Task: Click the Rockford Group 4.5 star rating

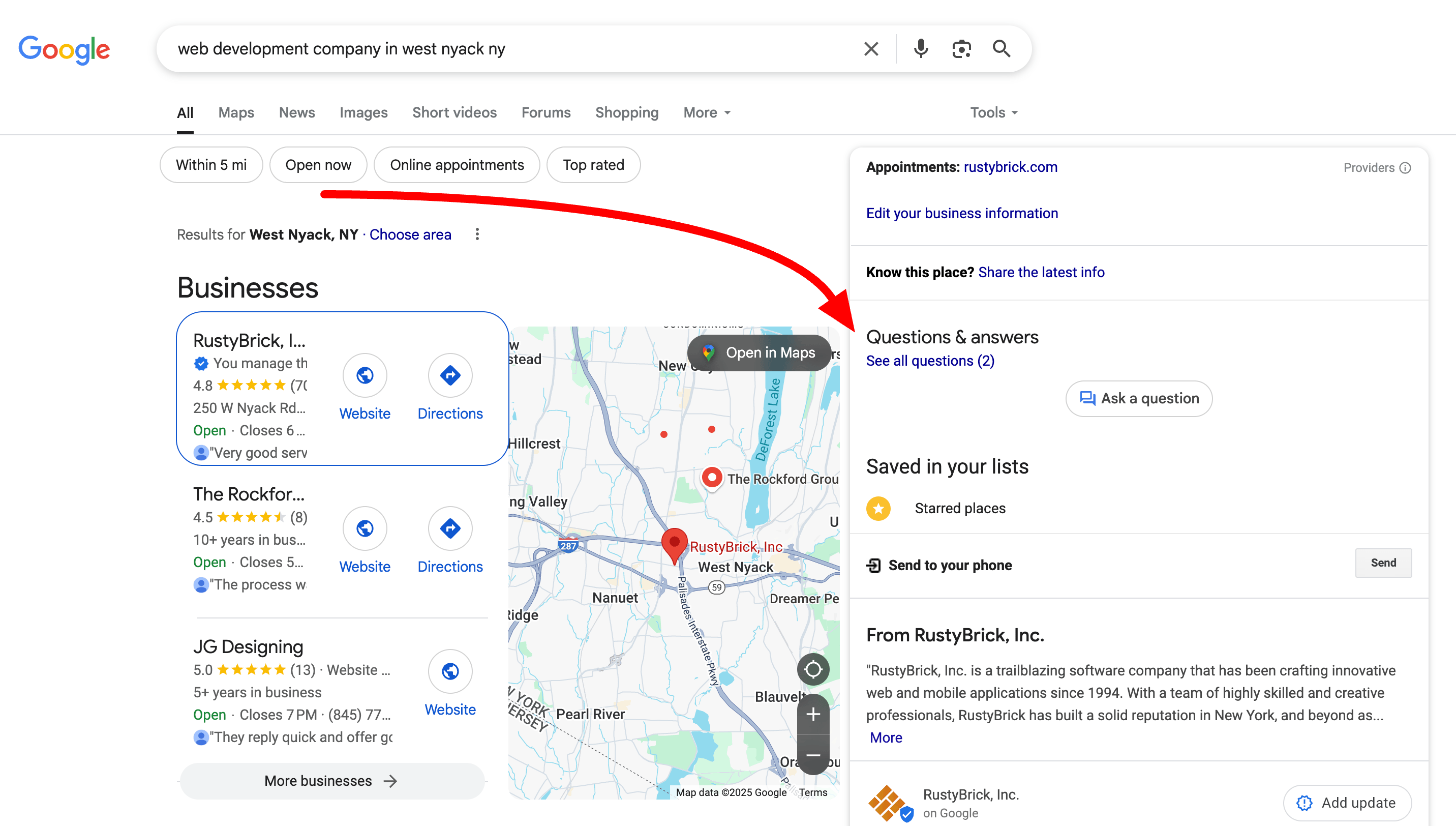Action: coord(250,517)
